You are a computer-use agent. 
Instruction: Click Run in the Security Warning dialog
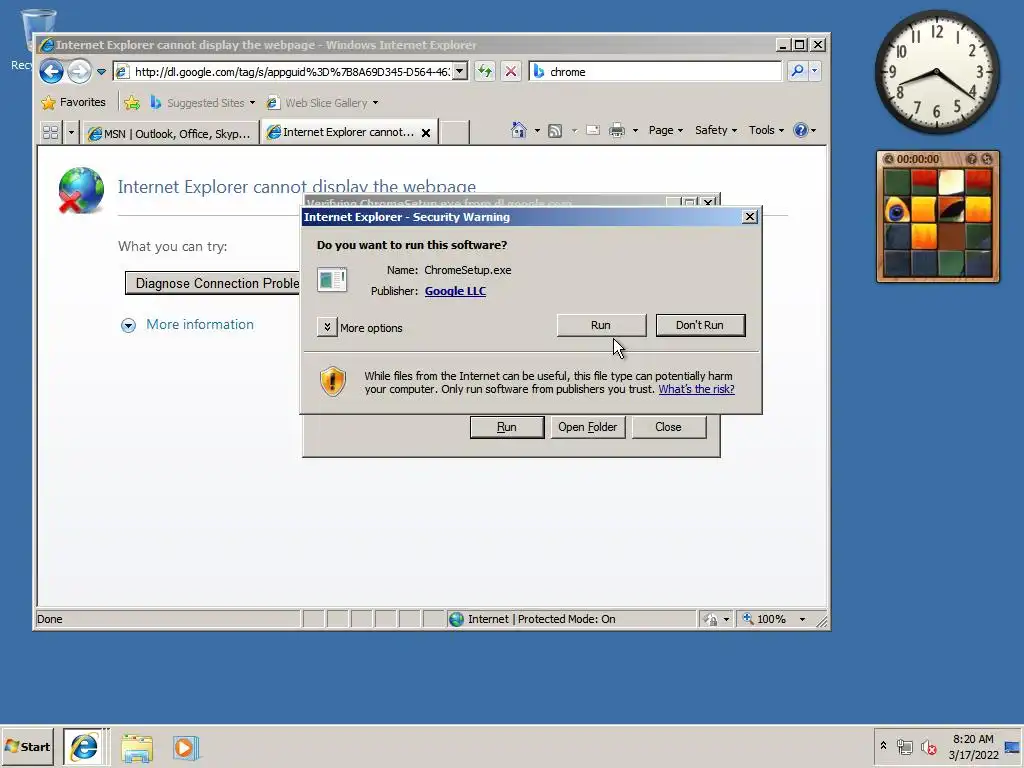601,325
